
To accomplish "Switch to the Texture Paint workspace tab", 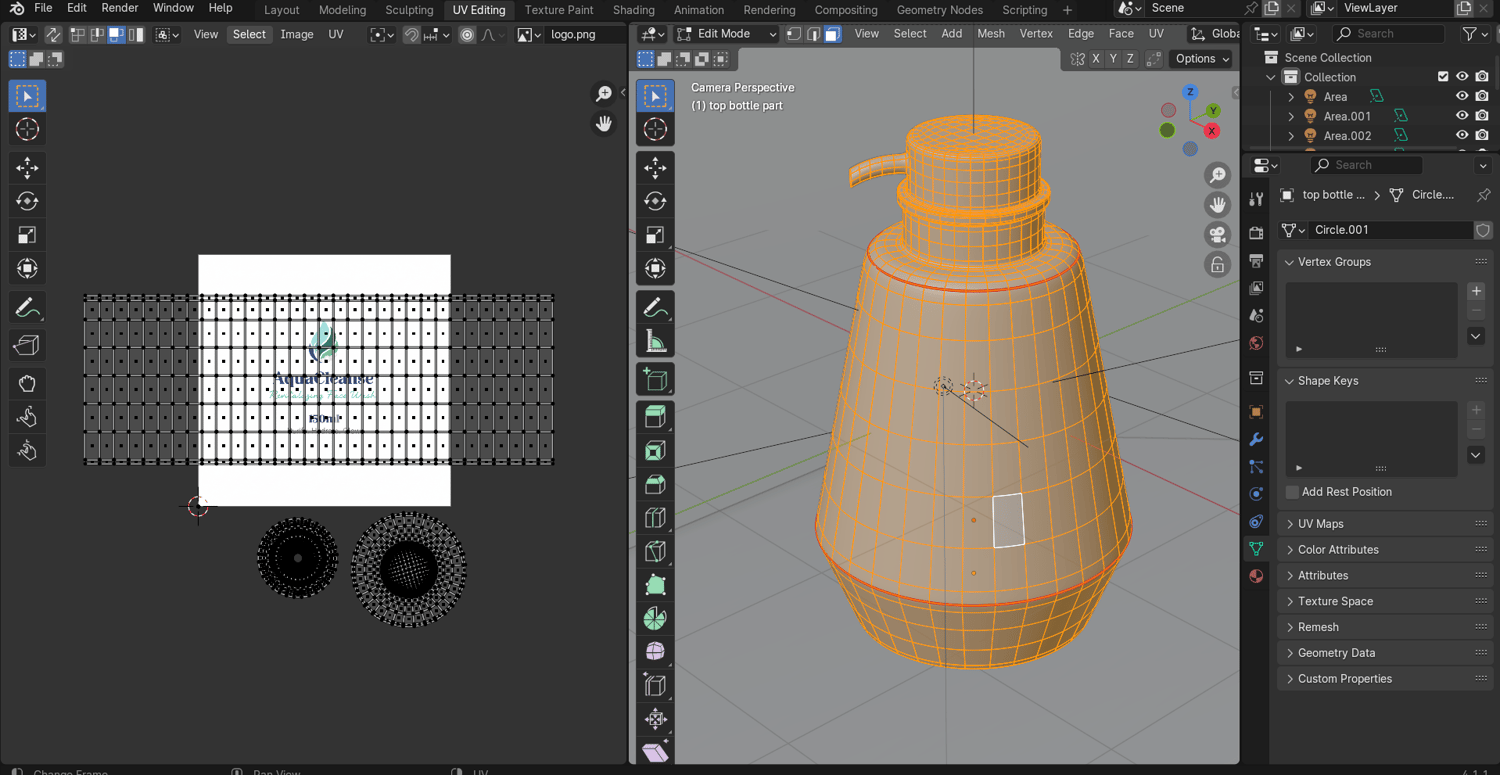I will [558, 10].
